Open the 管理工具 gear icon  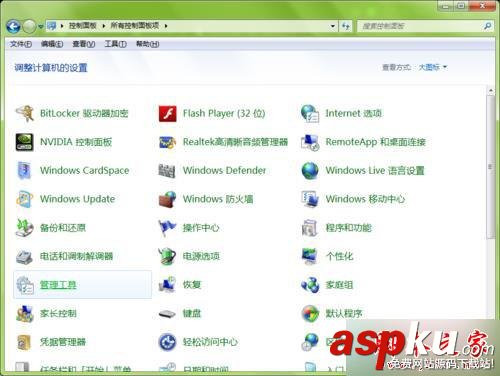(x=25, y=285)
